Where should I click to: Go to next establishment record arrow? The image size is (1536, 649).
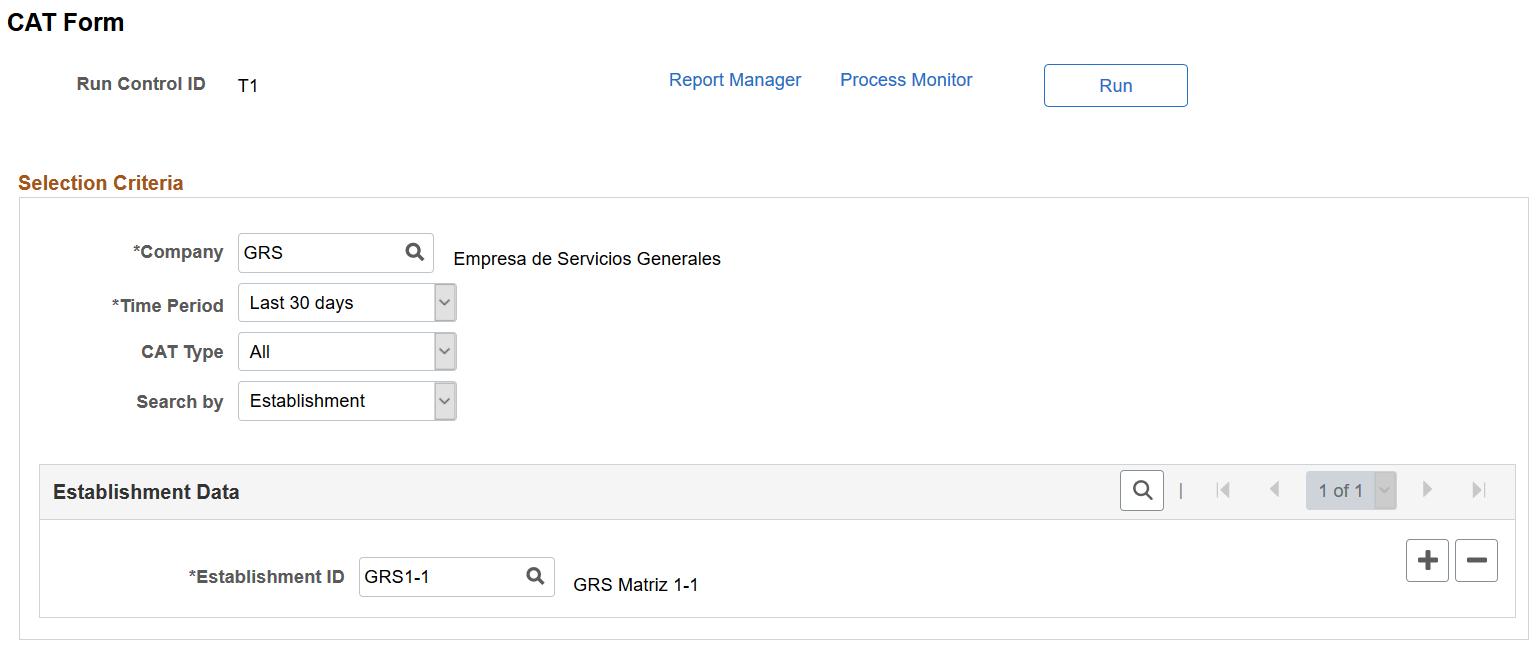(1427, 490)
